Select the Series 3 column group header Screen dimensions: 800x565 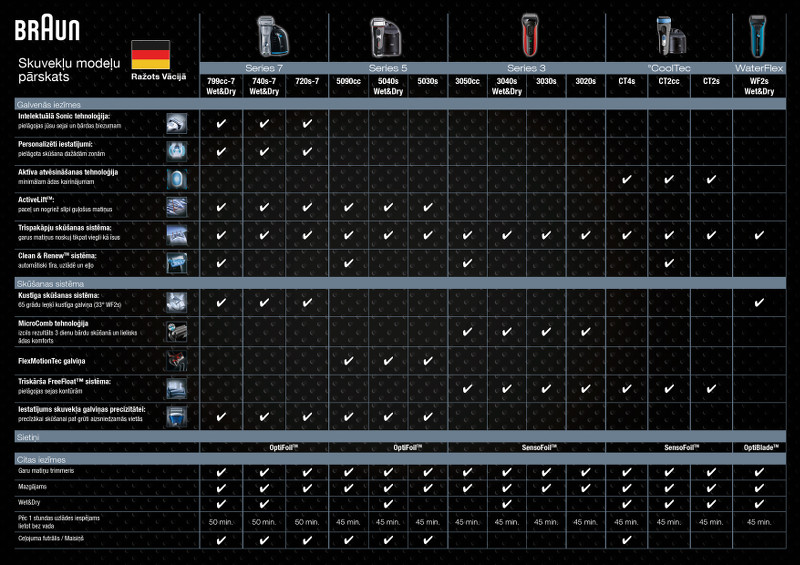pyautogui.click(x=527, y=68)
